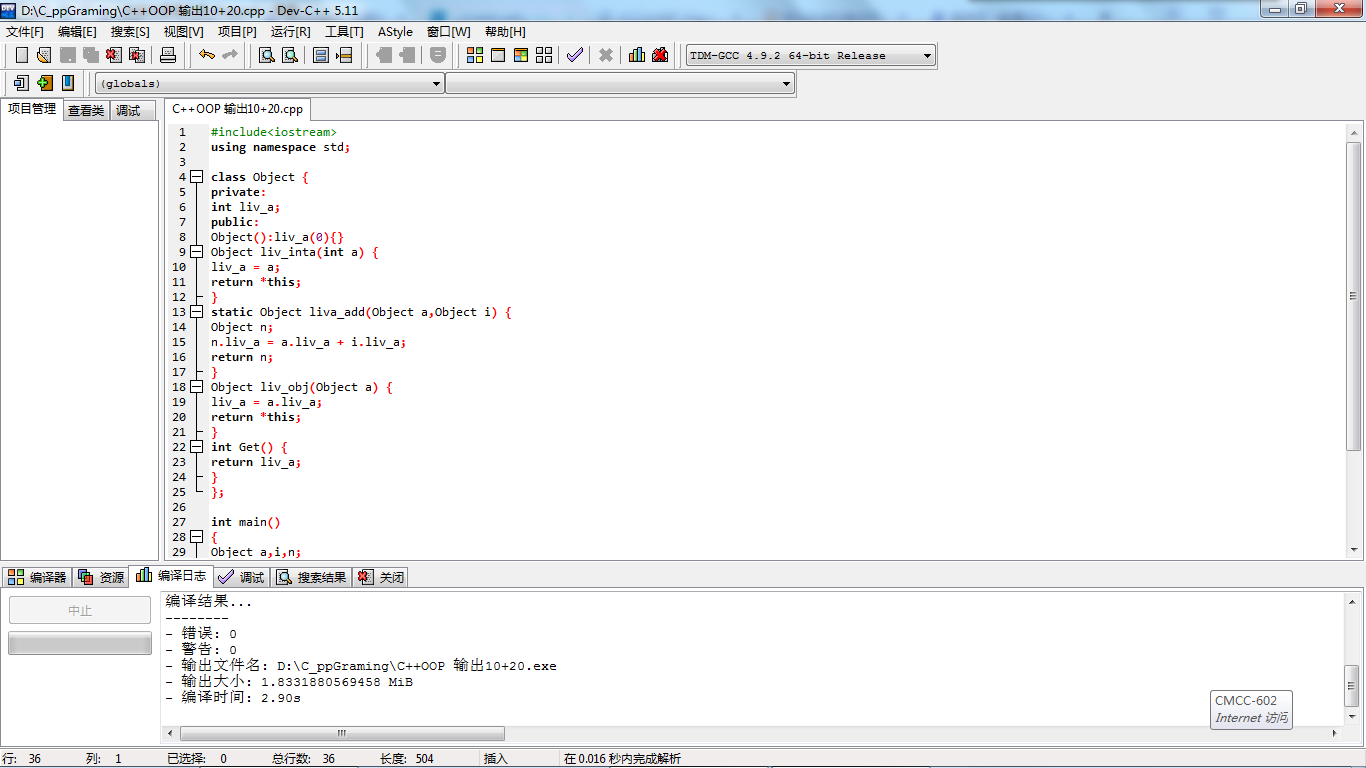Collapse the liva_add function fold at line 13
This screenshot has width=1366, height=768.
coord(197,312)
